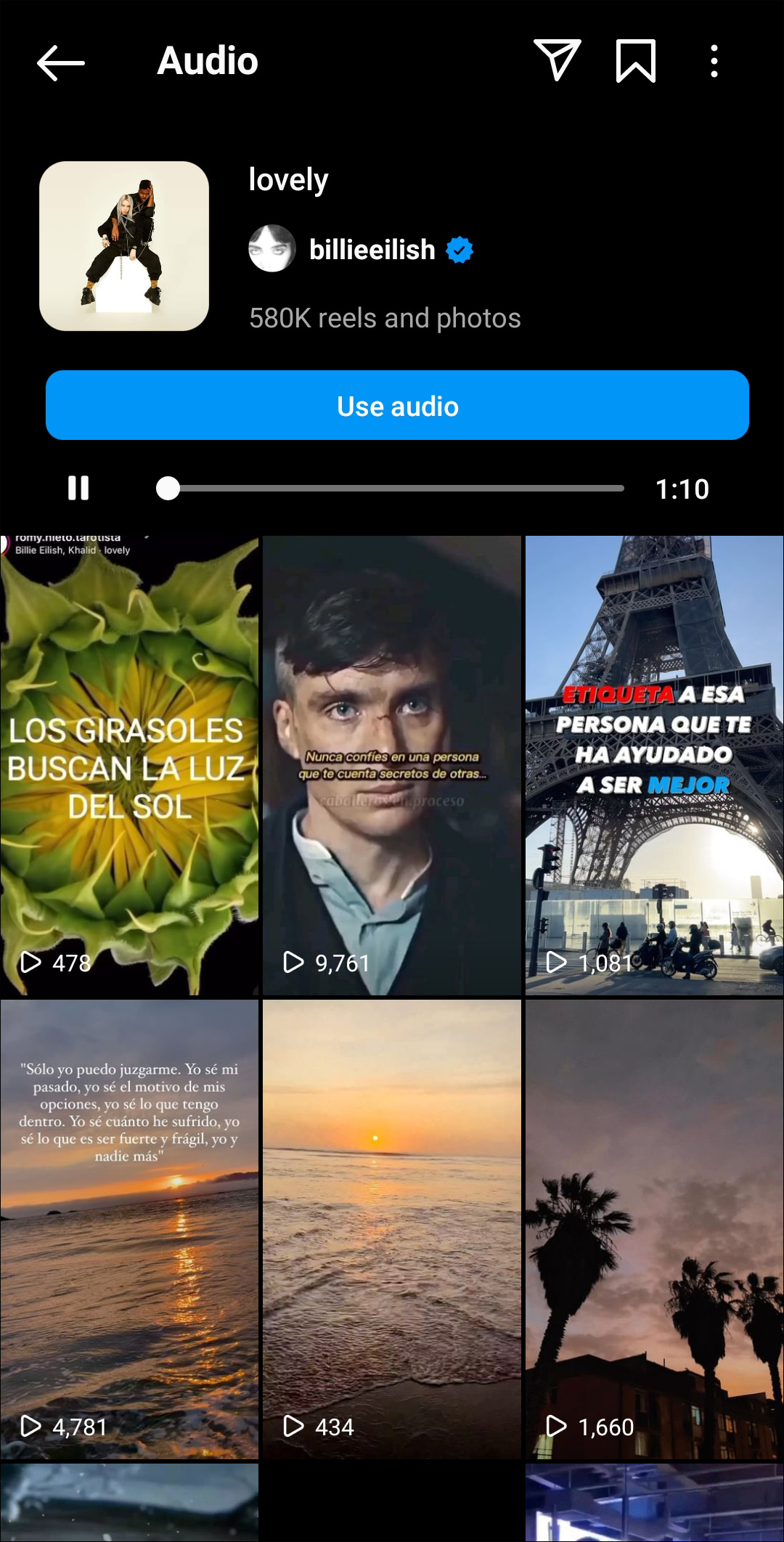Open the lovely album cover art
Image resolution: width=784 pixels, height=1542 pixels.
coord(124,246)
